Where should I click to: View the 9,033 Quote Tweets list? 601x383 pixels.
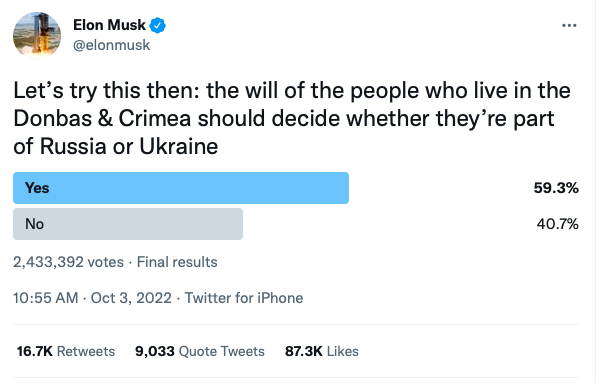200,351
